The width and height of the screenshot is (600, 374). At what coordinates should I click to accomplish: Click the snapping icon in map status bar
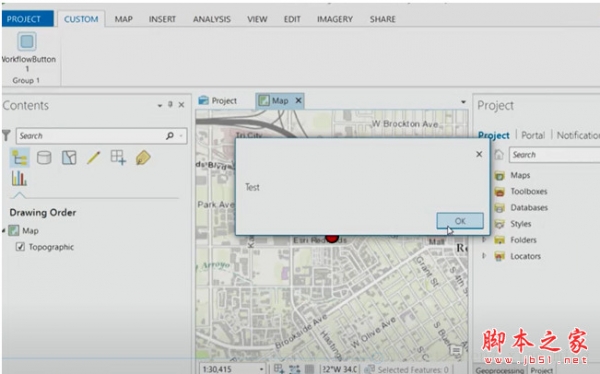tap(295, 369)
